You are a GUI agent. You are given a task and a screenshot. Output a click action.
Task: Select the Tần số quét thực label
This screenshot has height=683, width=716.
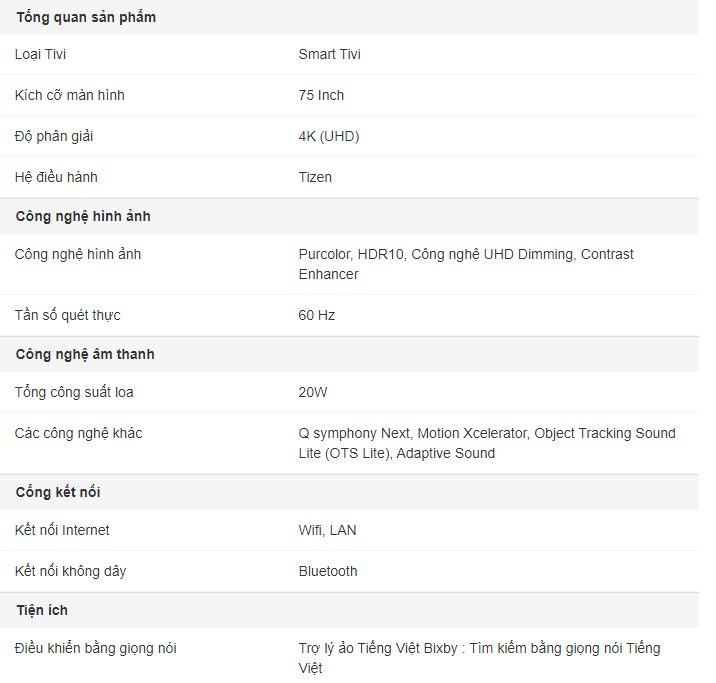click(68, 315)
